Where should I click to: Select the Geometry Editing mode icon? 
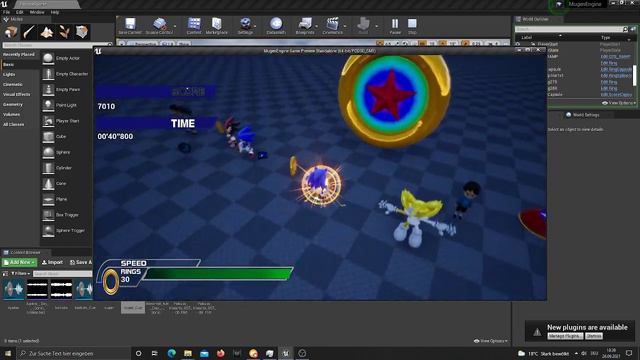click(82, 32)
